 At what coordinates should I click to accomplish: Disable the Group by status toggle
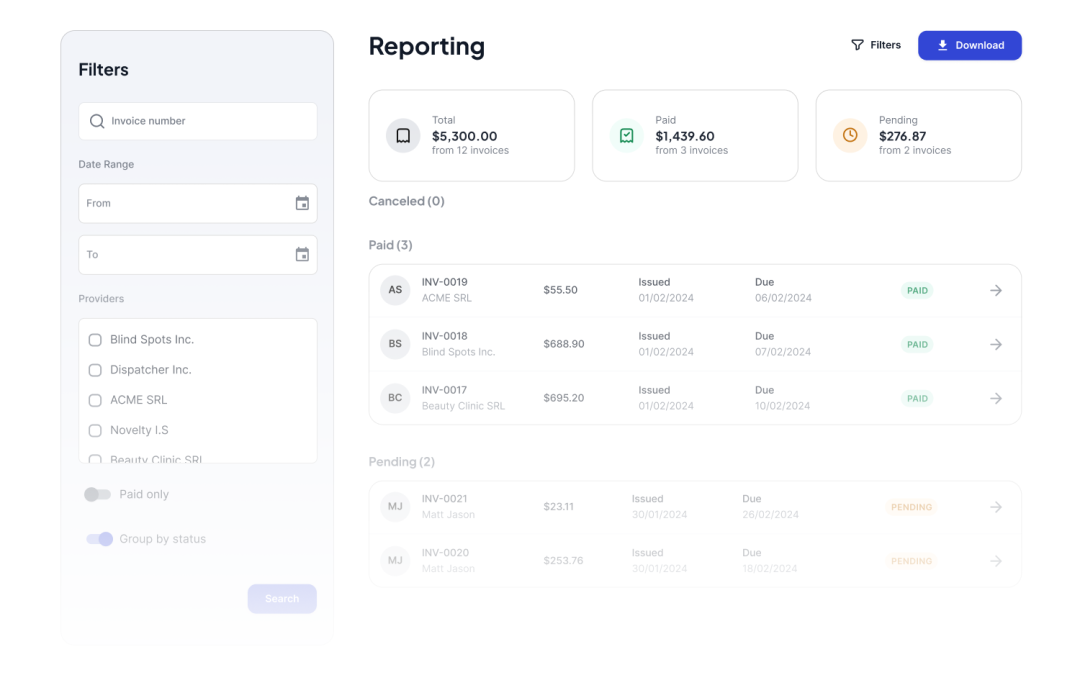99,539
